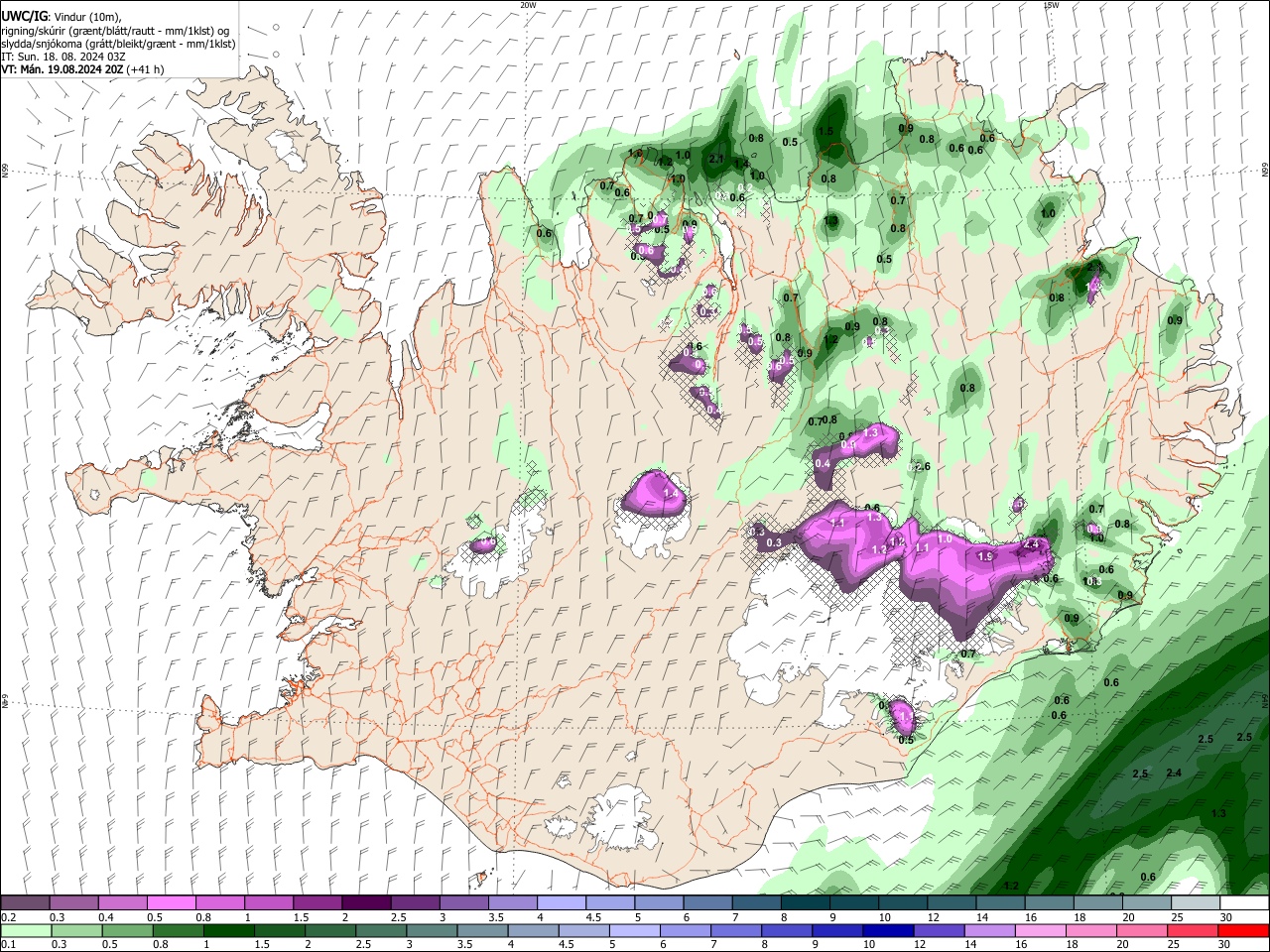
Task: Pick the navy blue 10 swatch in the lower legend row
Action: (x=888, y=930)
